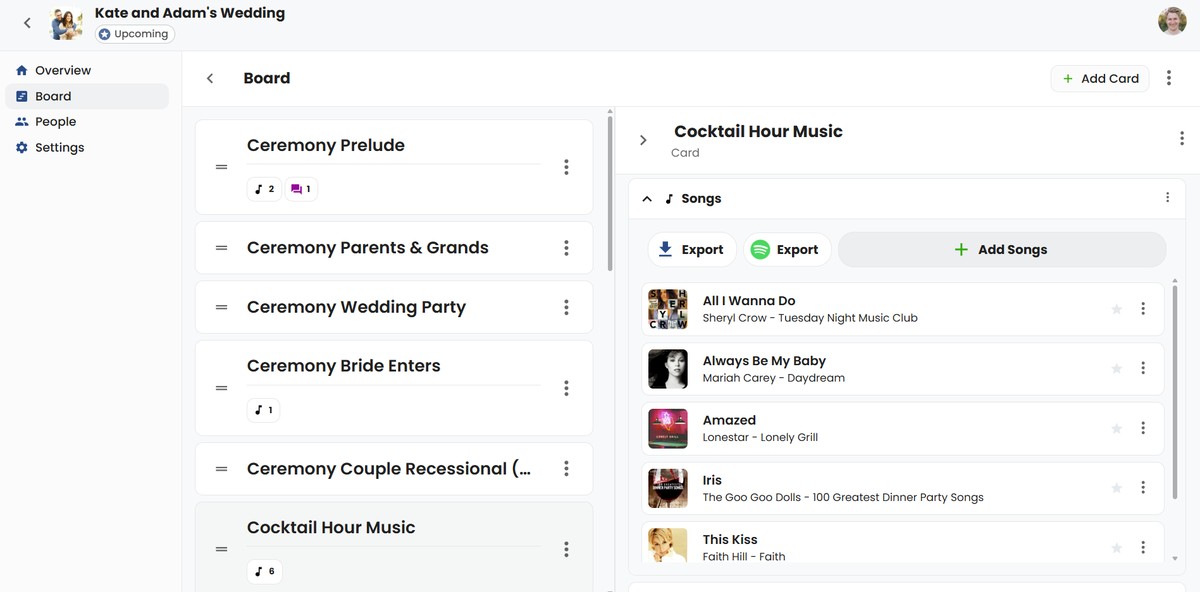Open Cocktail Hour Music list card options
This screenshot has height=592, width=1200.
click(x=566, y=549)
